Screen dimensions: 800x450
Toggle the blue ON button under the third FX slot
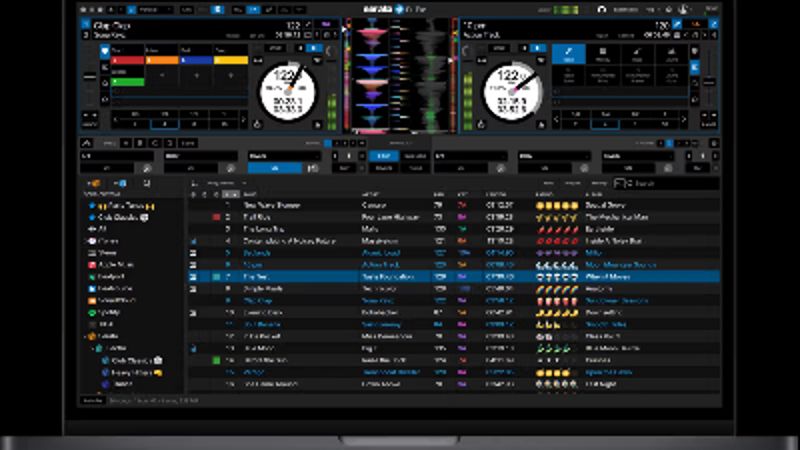click(275, 168)
